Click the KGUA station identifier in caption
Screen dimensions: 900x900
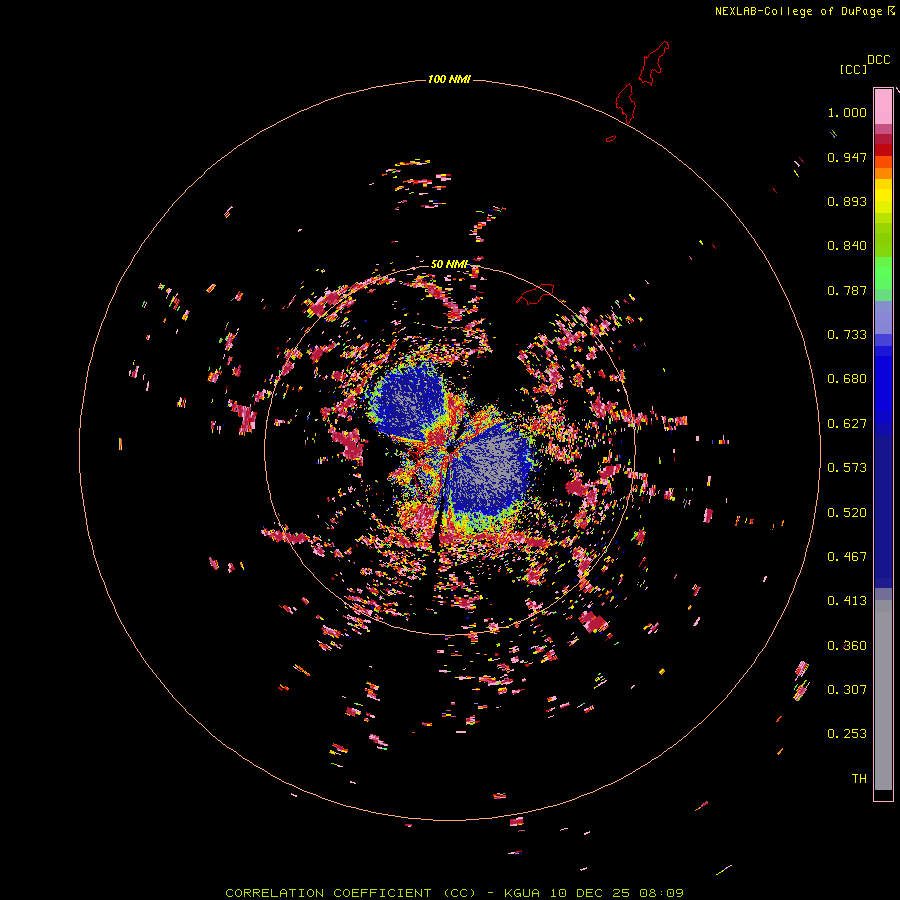[523, 893]
